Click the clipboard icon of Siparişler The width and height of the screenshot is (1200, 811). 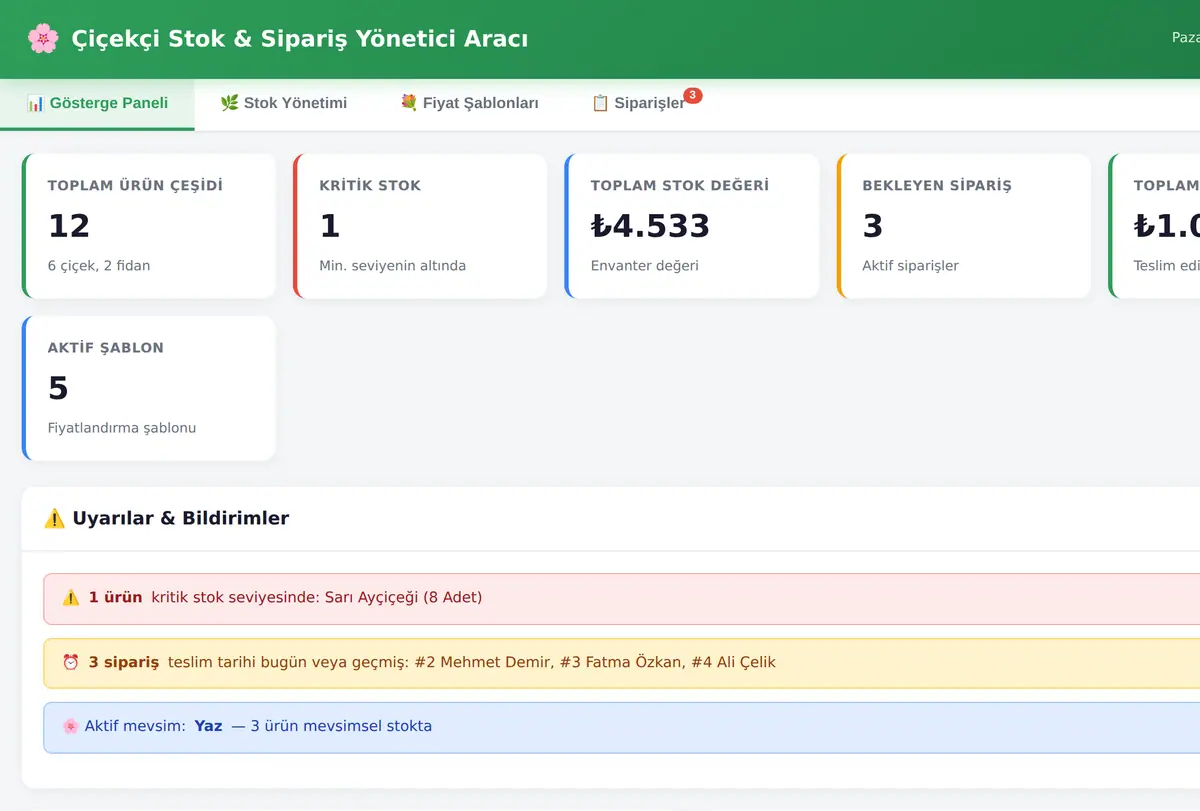[x=600, y=103]
